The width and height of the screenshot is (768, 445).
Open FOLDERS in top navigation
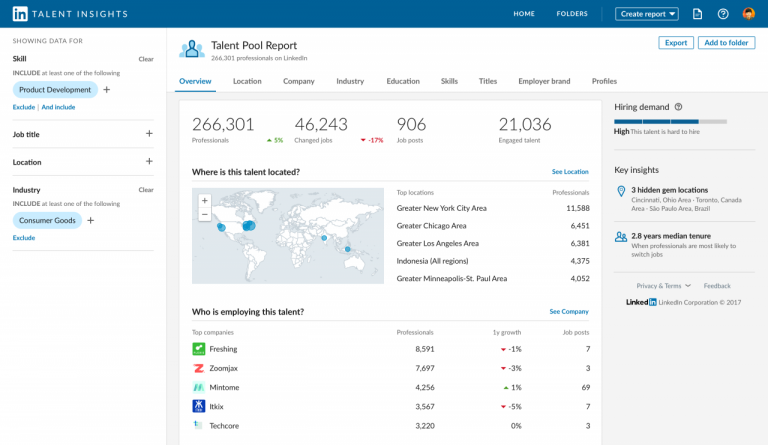coord(572,14)
